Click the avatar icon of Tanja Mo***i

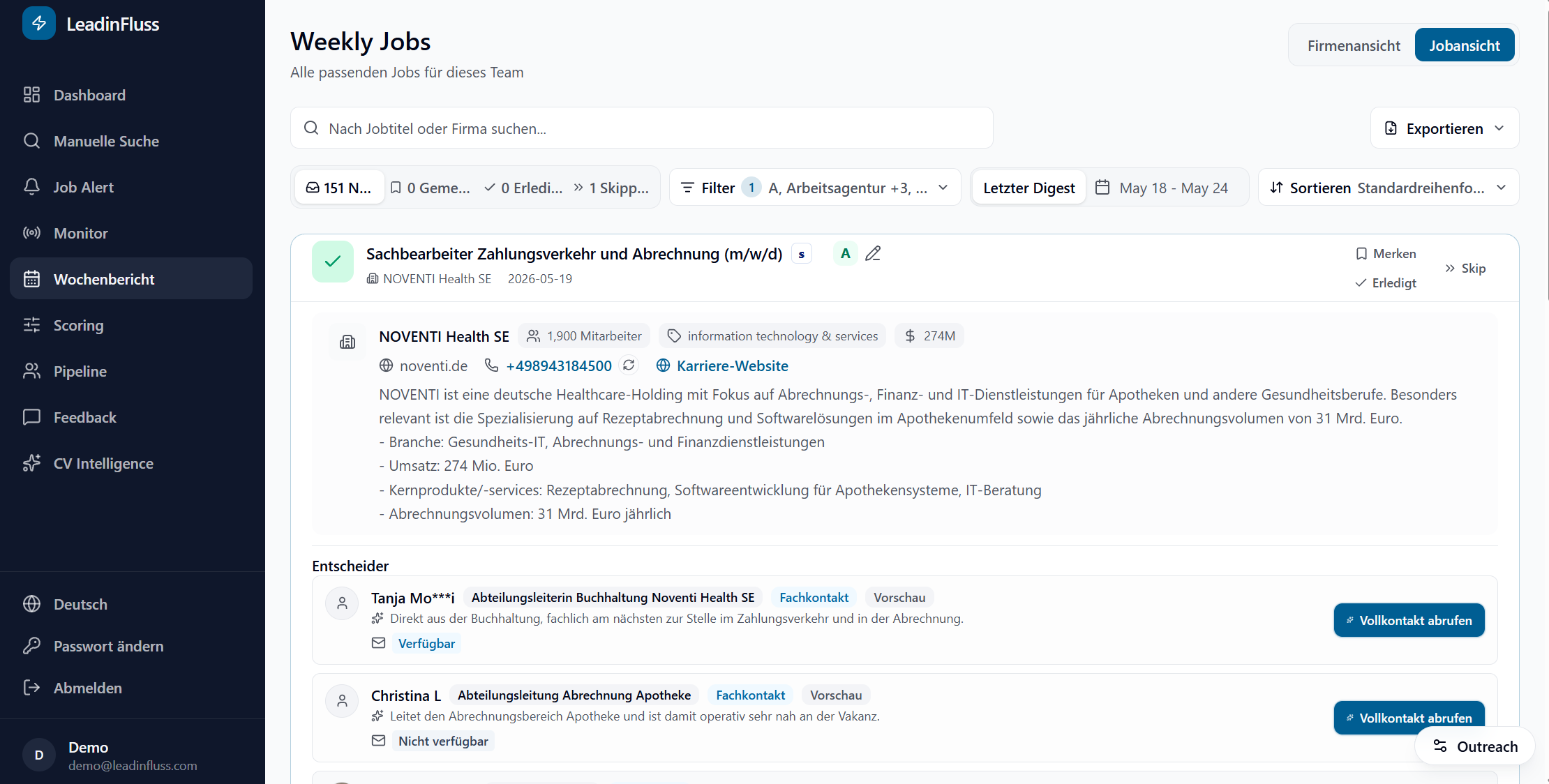point(342,603)
